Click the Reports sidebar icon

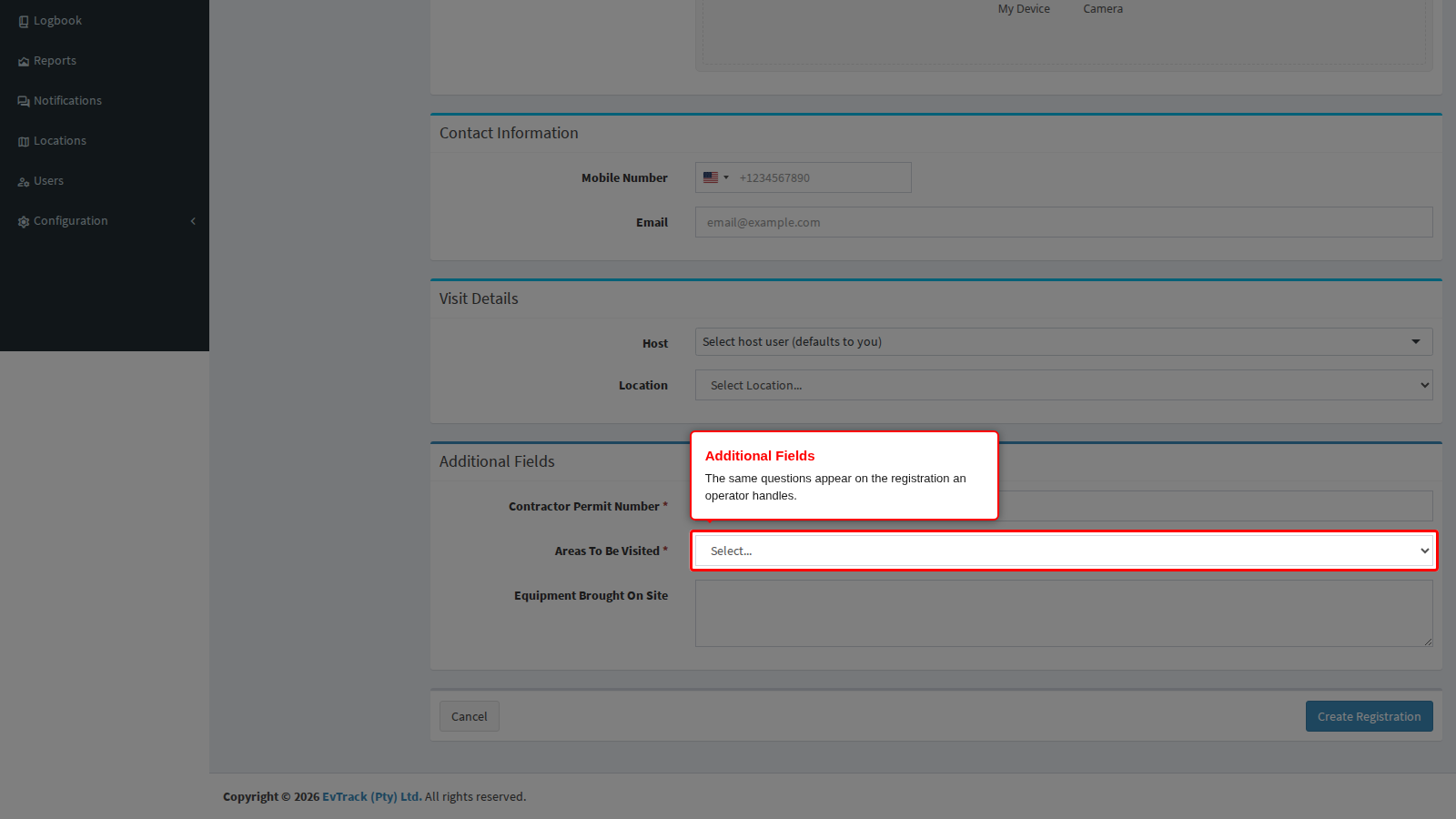pyautogui.click(x=24, y=61)
